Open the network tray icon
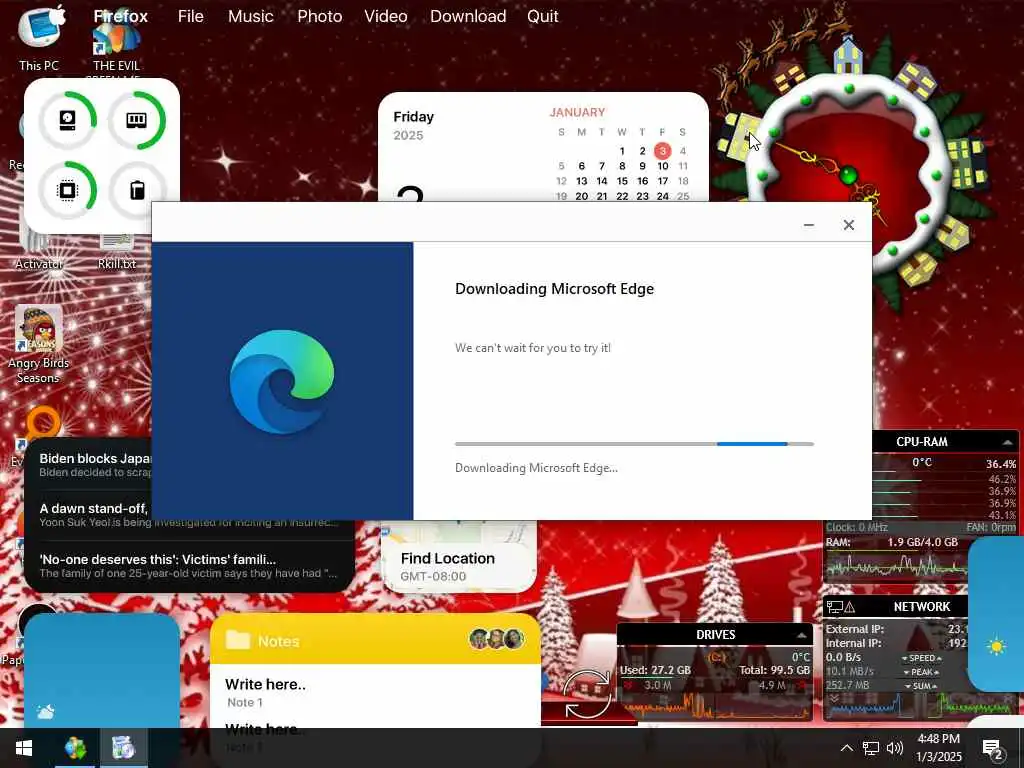This screenshot has width=1024, height=768. point(871,748)
